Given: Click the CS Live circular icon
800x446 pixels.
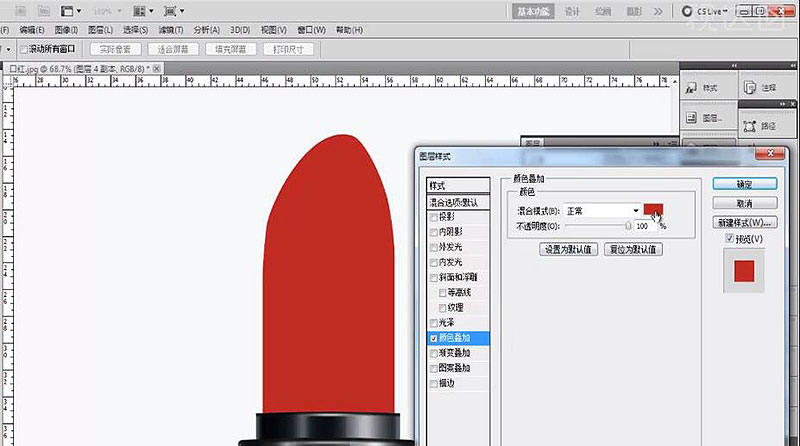Looking at the screenshot, I should point(687,11).
